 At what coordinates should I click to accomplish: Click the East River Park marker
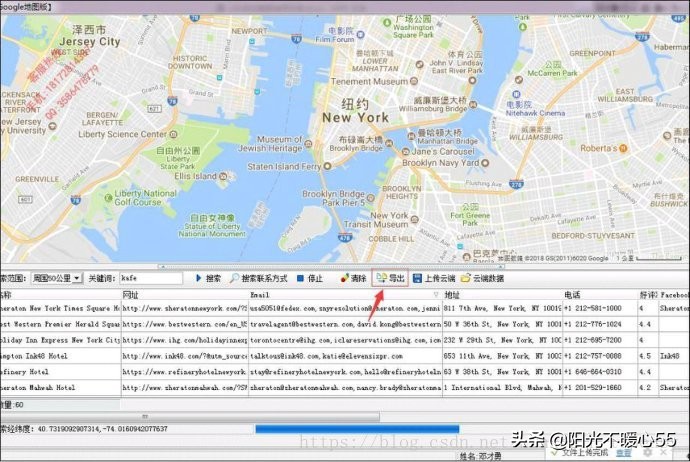[x=472, y=81]
